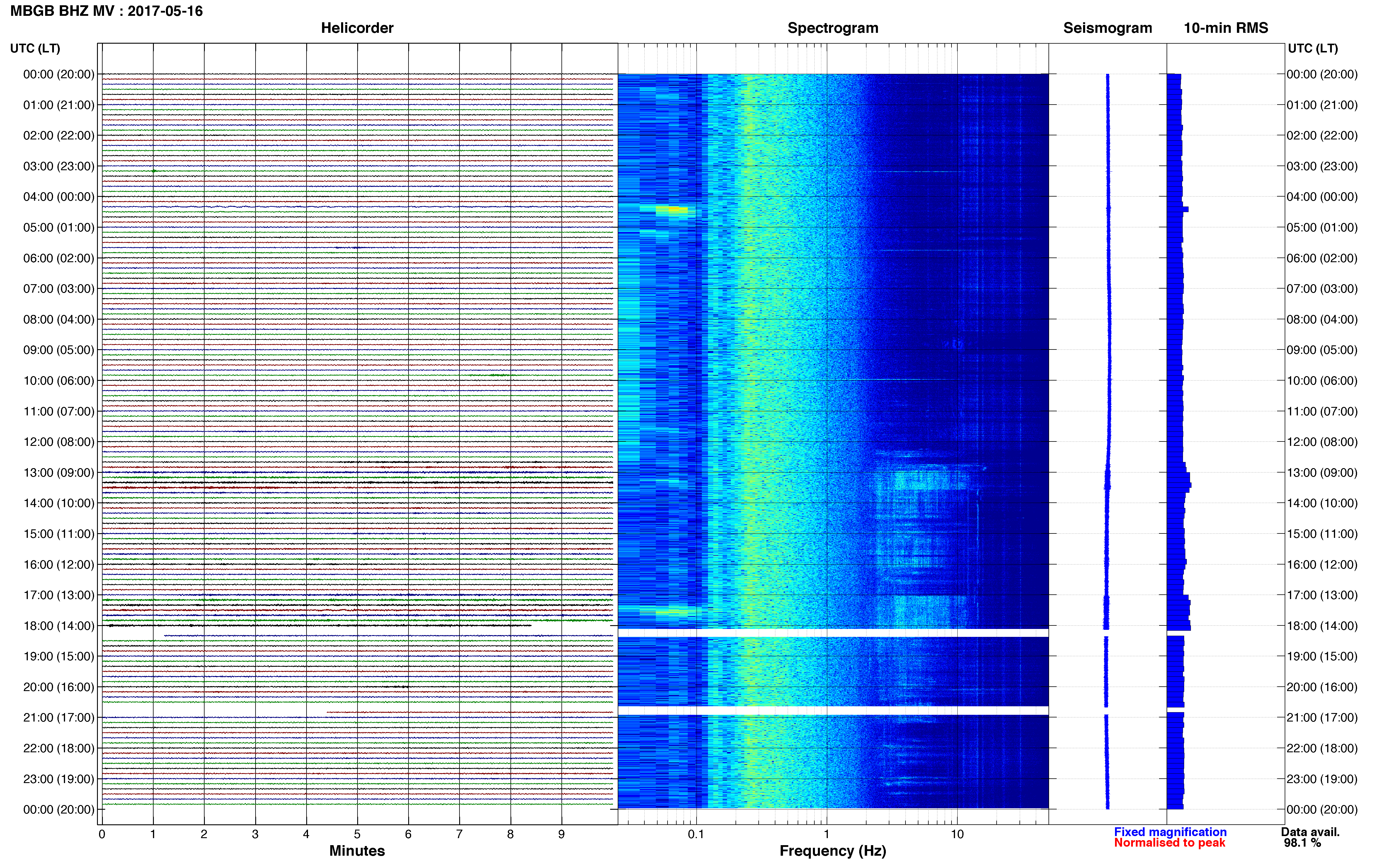Click the title 'MBGB BHZ MV : 2017-05-16'

[x=106, y=11]
